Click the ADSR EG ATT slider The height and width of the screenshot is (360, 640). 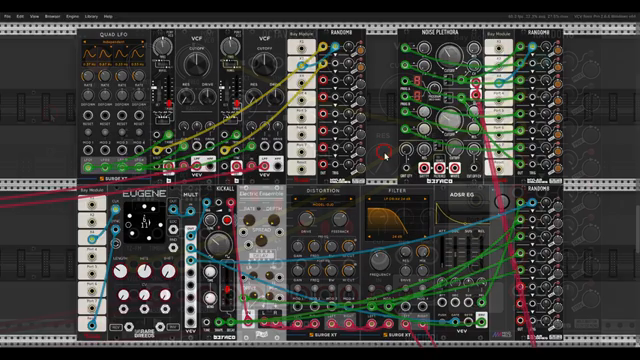click(x=442, y=252)
